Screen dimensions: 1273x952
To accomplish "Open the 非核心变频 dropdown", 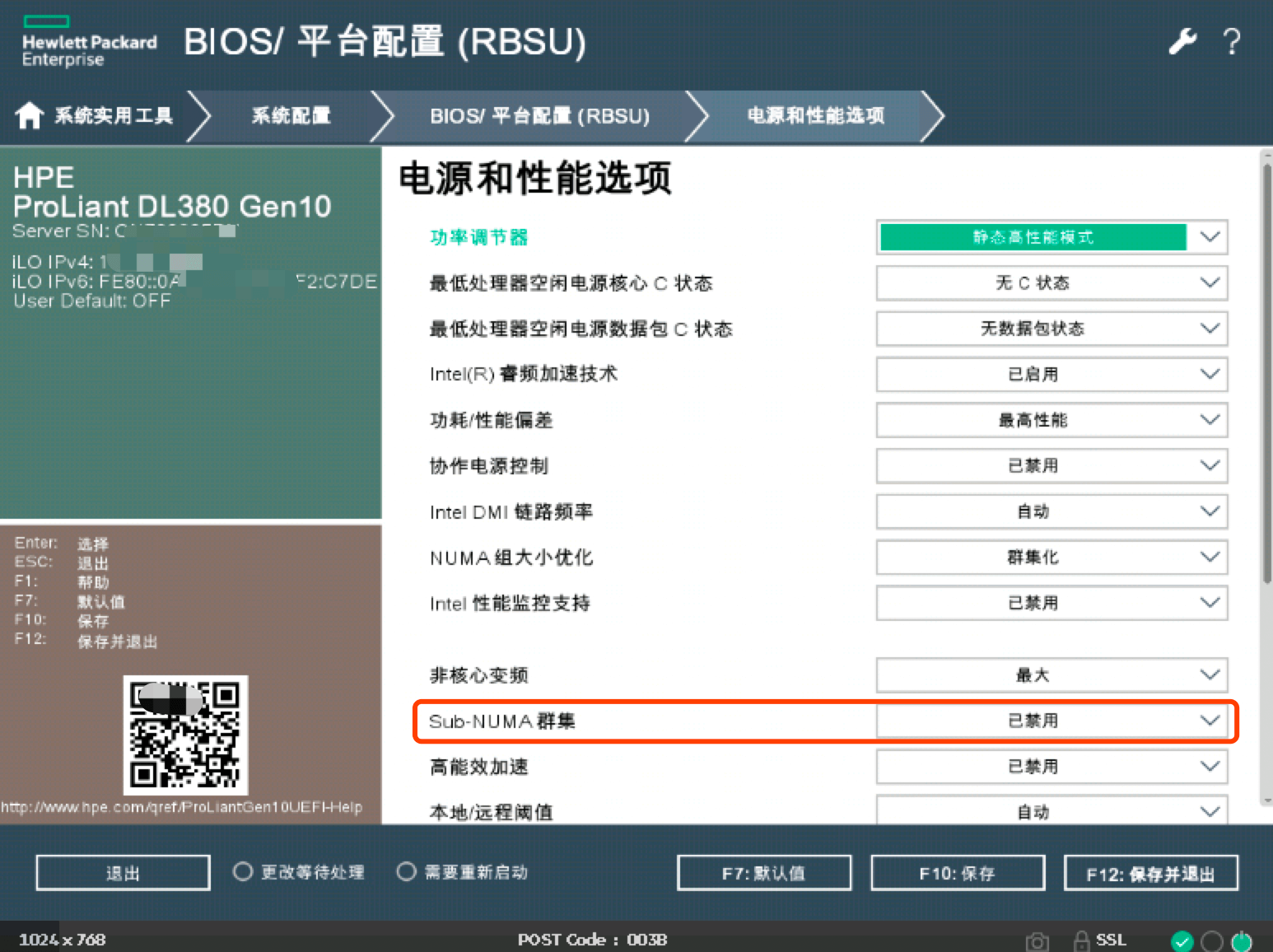I will (x=1052, y=675).
